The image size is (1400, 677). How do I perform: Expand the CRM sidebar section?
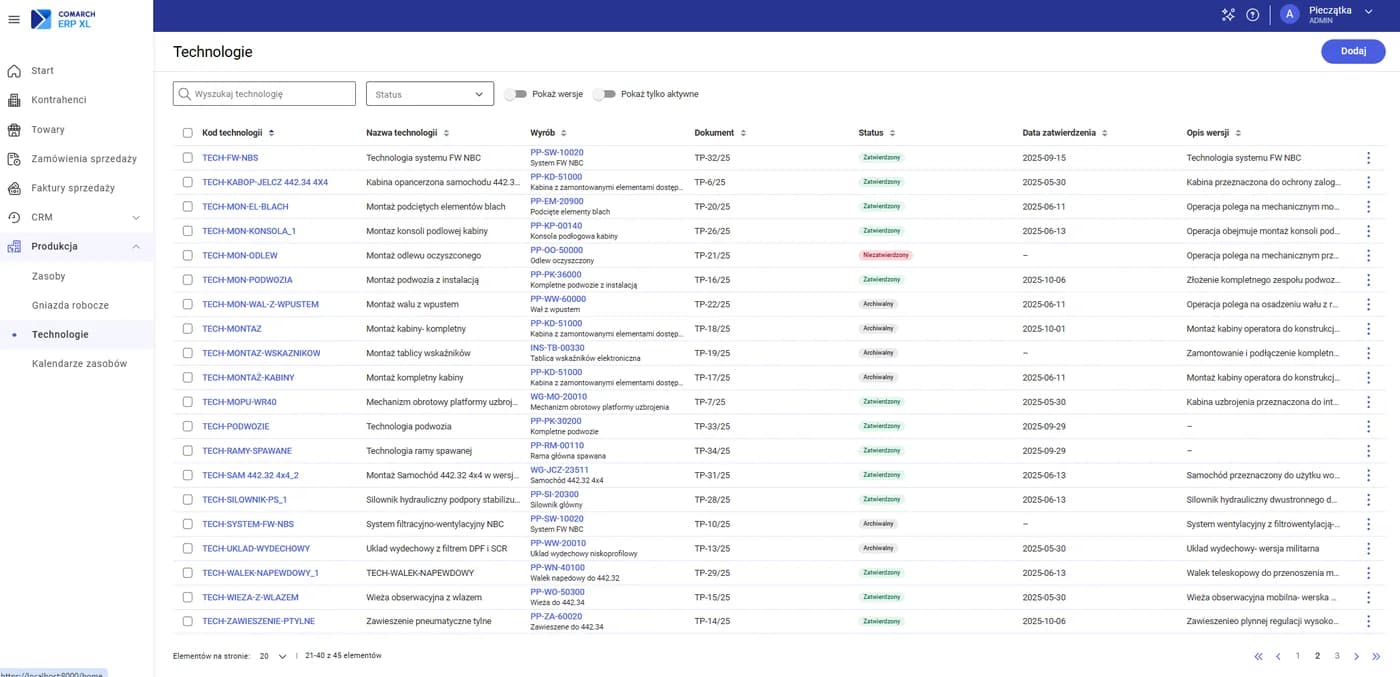pos(136,217)
